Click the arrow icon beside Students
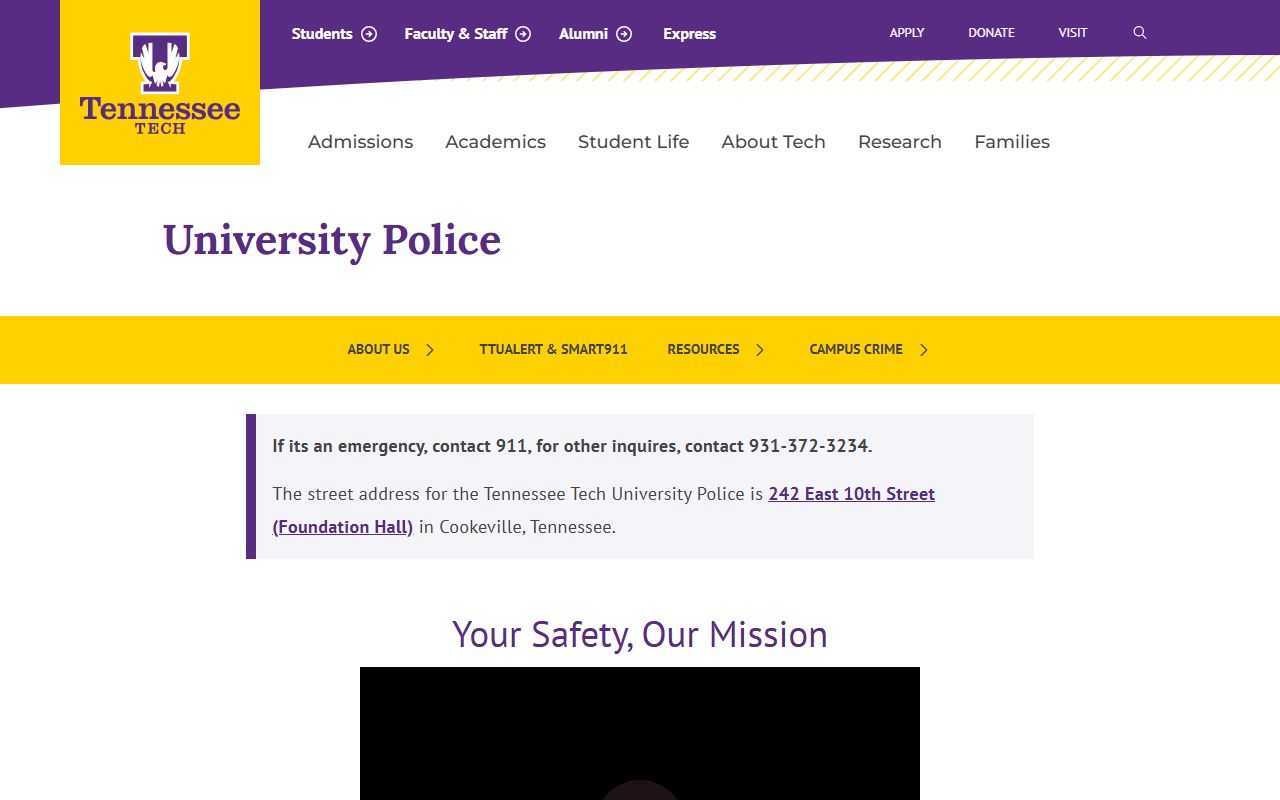Viewport: 1280px width, 800px height. coord(369,34)
